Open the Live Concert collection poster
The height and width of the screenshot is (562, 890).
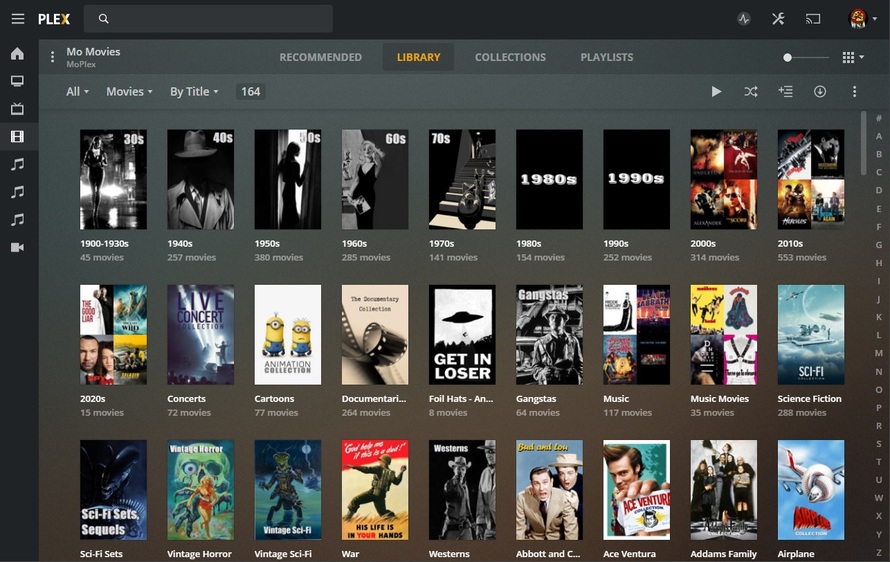coord(200,335)
